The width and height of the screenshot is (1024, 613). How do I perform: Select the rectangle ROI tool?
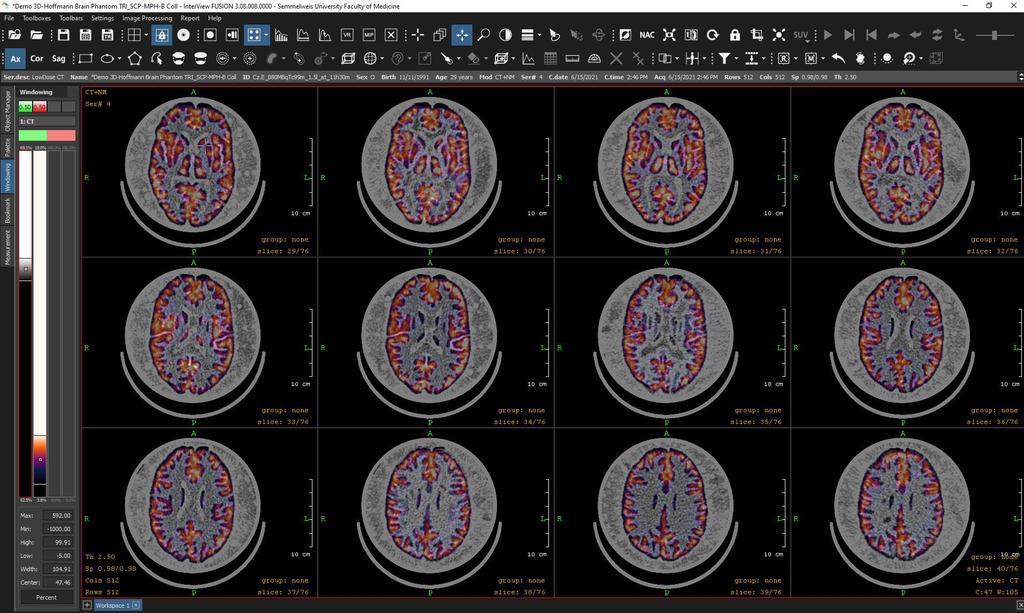point(86,58)
